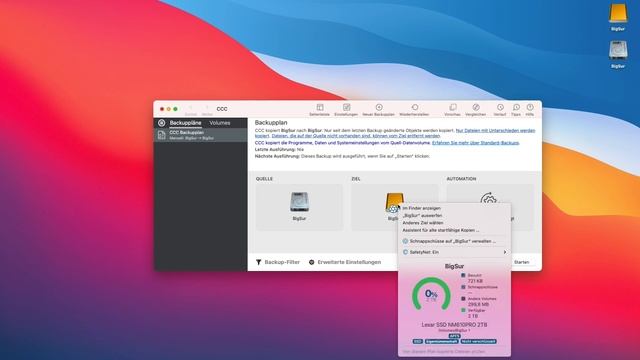Screen dimensions: 640x360
Task: Open link "Dateien, die auf der Quelle nicht vorhanden"
Action: [x=356, y=136]
